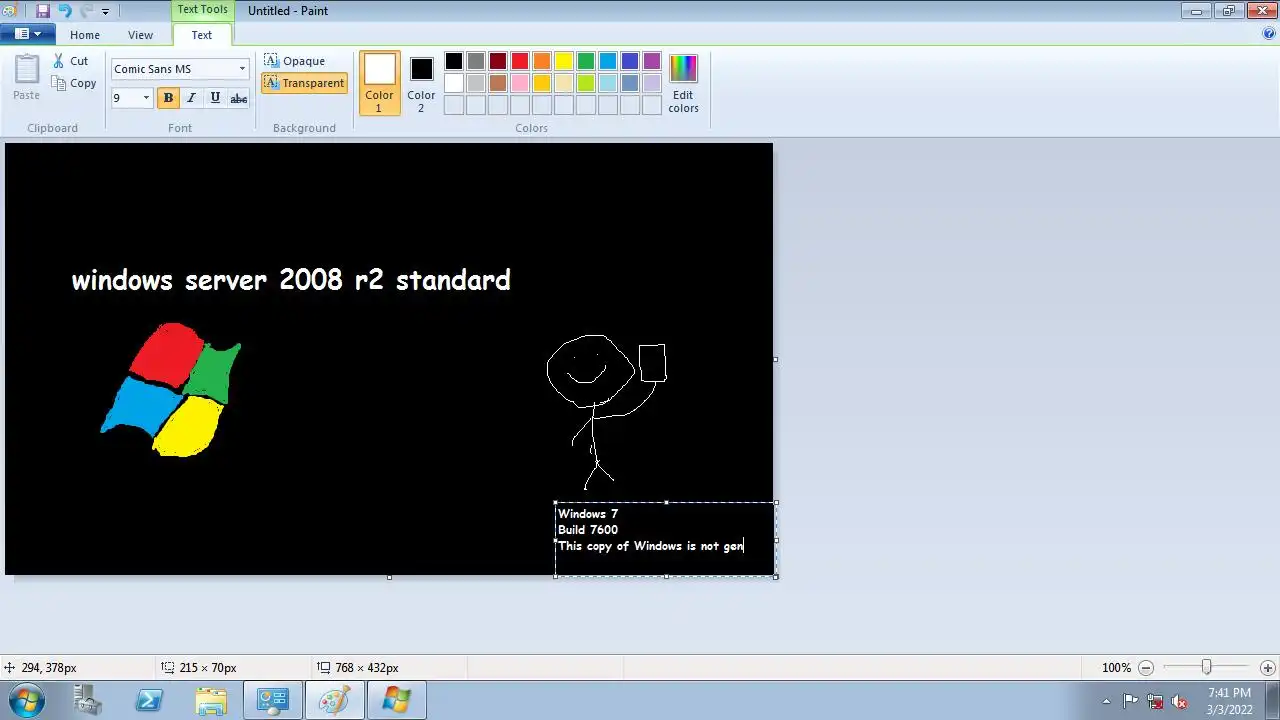Pick the lavender color swatch

[x=652, y=83]
